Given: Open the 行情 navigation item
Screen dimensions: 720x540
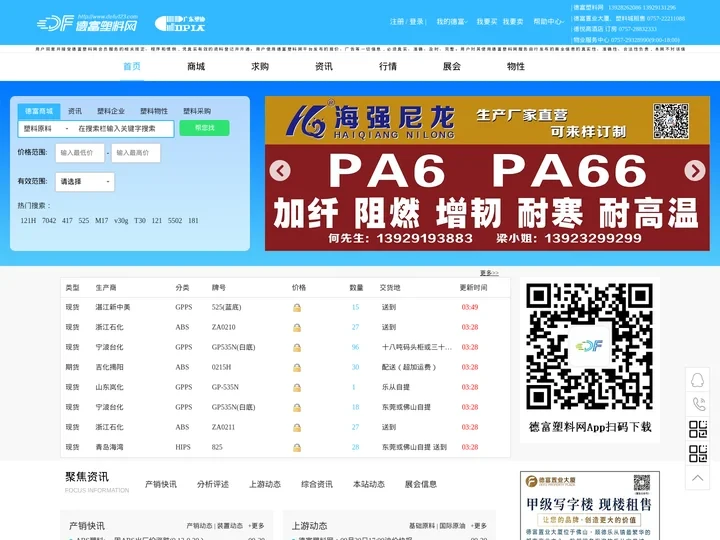Looking at the screenshot, I should click(x=388, y=67).
